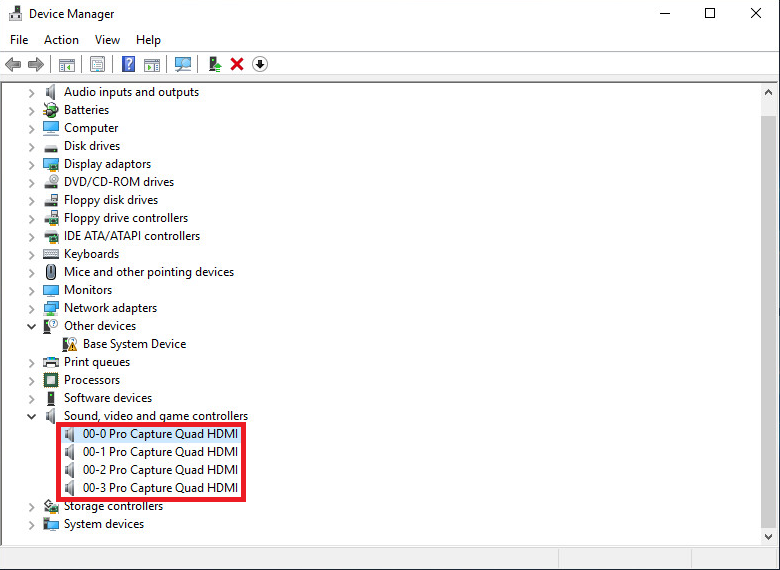Expand the IDE ATA/ATAPI controllers node
The height and width of the screenshot is (570, 780).
pyautogui.click(x=31, y=237)
